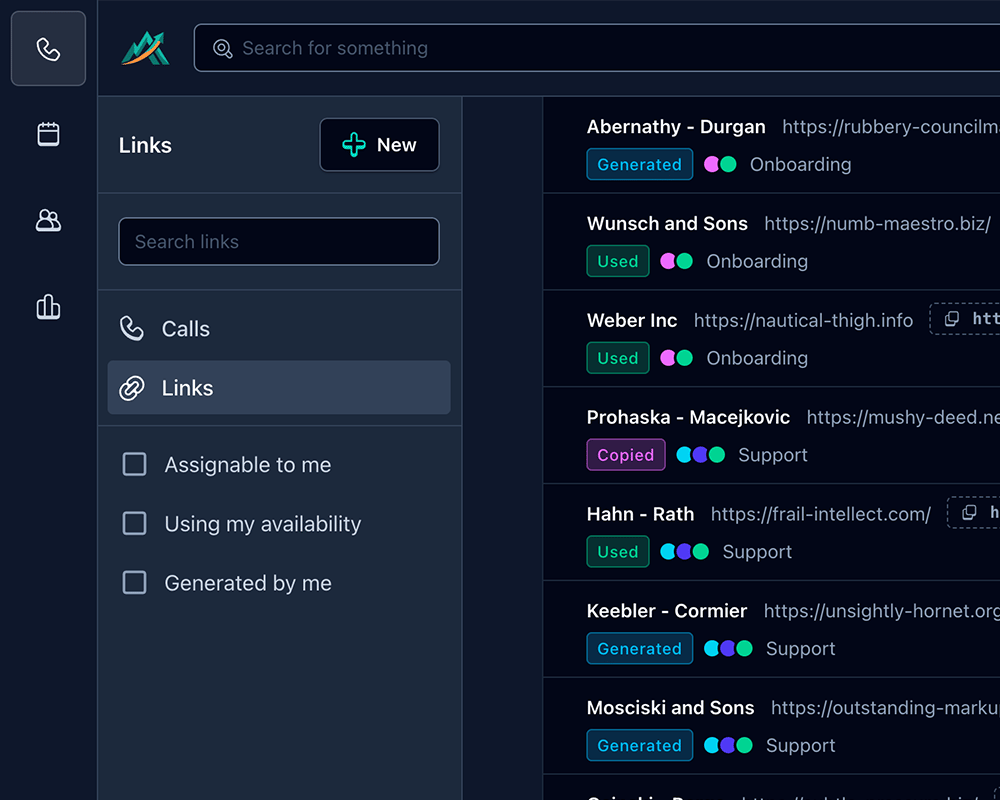Open the phone calls section in the rail
Image resolution: width=1000 pixels, height=800 pixels.
(48, 48)
